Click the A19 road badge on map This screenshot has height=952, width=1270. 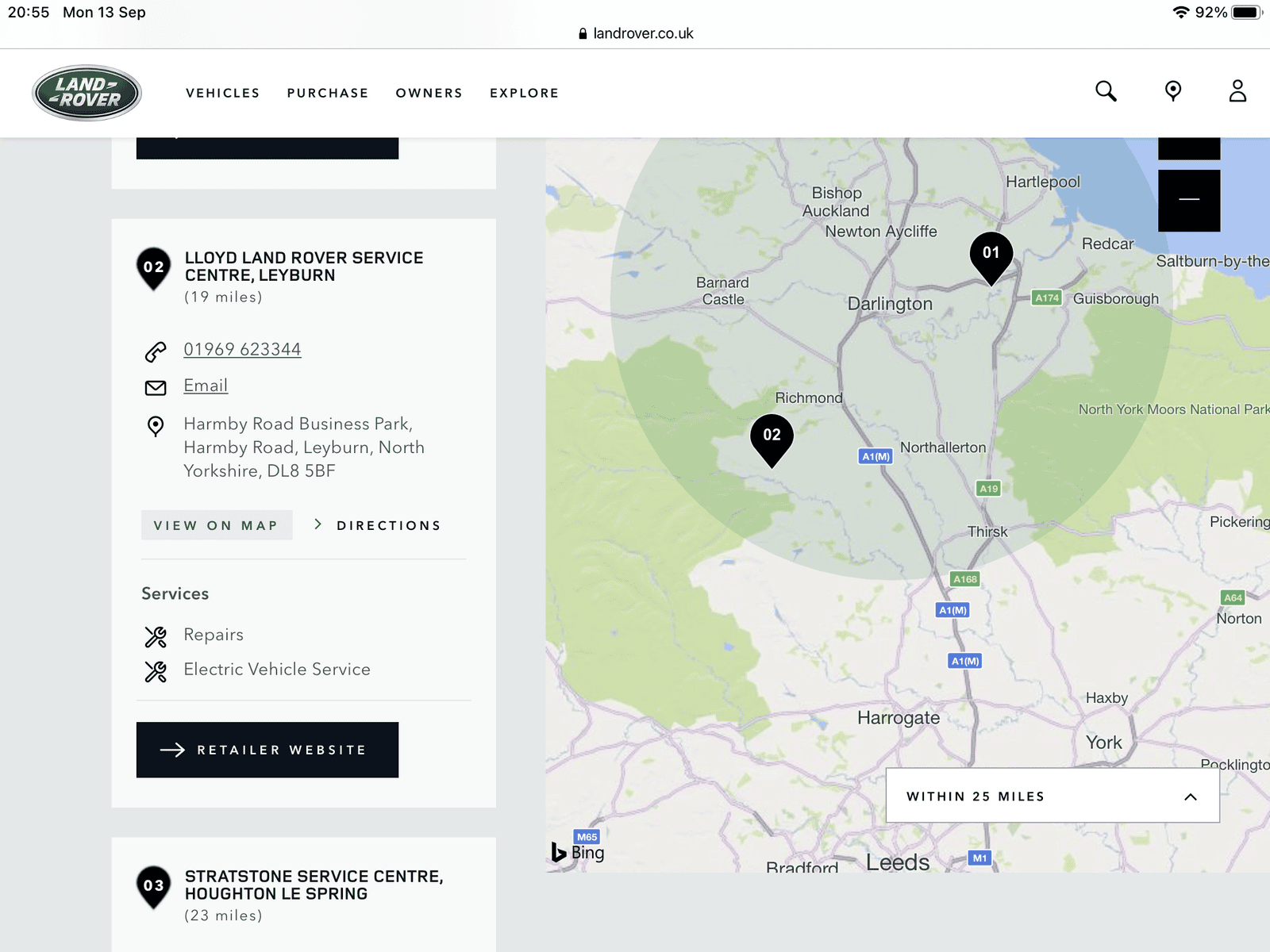988,488
